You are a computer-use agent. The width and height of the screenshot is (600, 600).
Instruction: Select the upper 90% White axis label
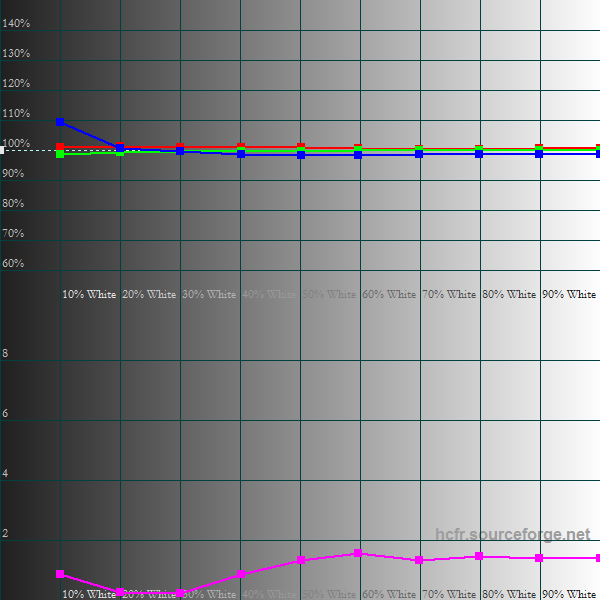pos(569,294)
